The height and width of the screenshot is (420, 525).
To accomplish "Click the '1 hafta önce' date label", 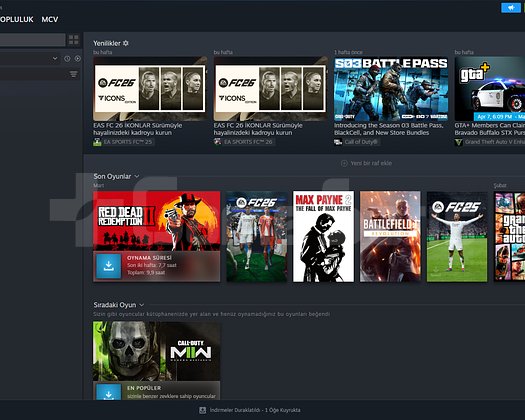I will tap(348, 52).
